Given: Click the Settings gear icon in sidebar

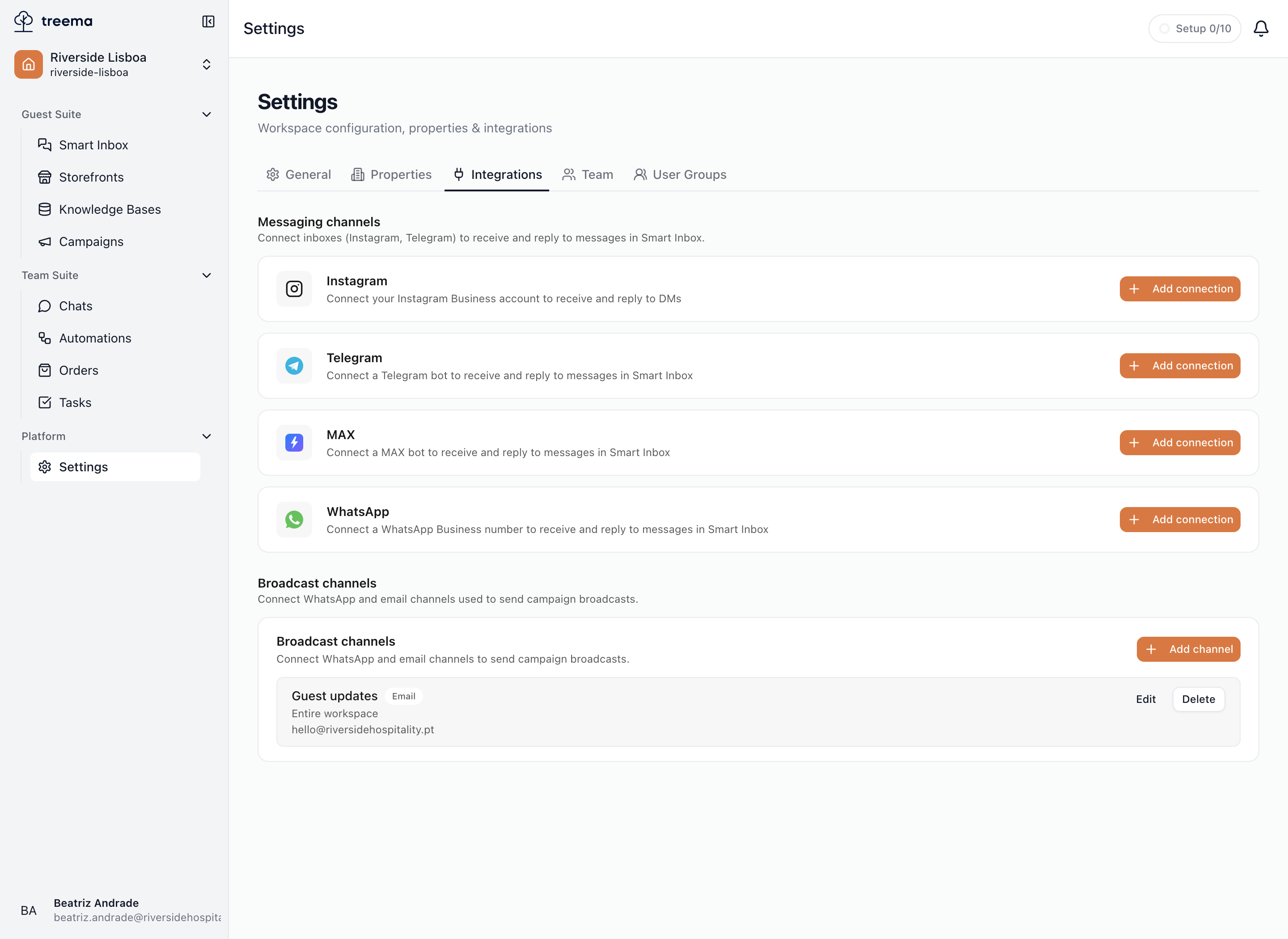Looking at the screenshot, I should (44, 467).
